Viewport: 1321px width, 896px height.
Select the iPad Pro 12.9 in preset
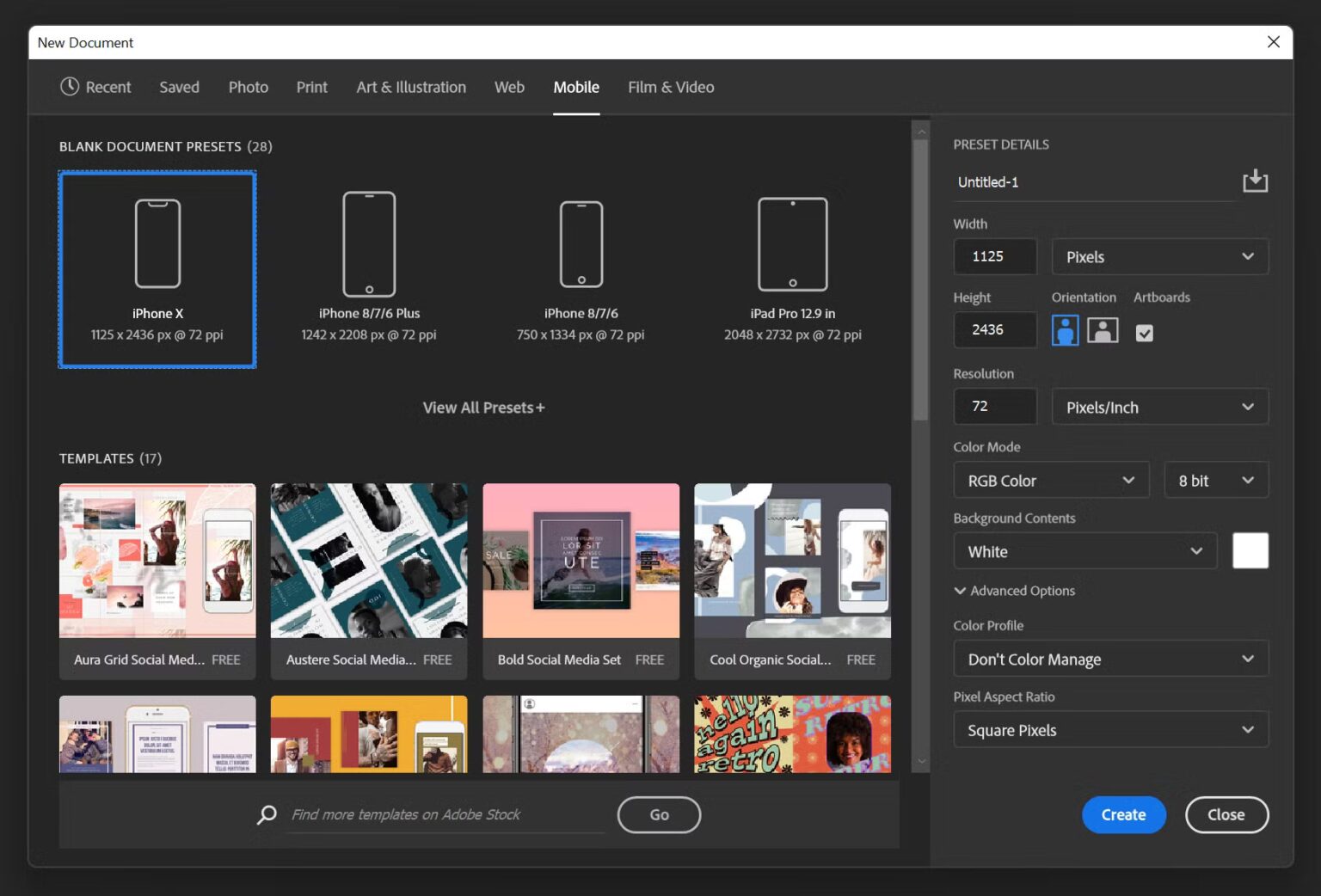[791, 267]
